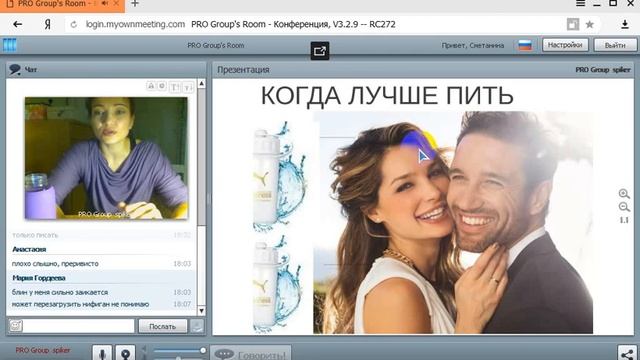Click message 'может перезагрузить нифиган не понимаю'

[x=80, y=304]
